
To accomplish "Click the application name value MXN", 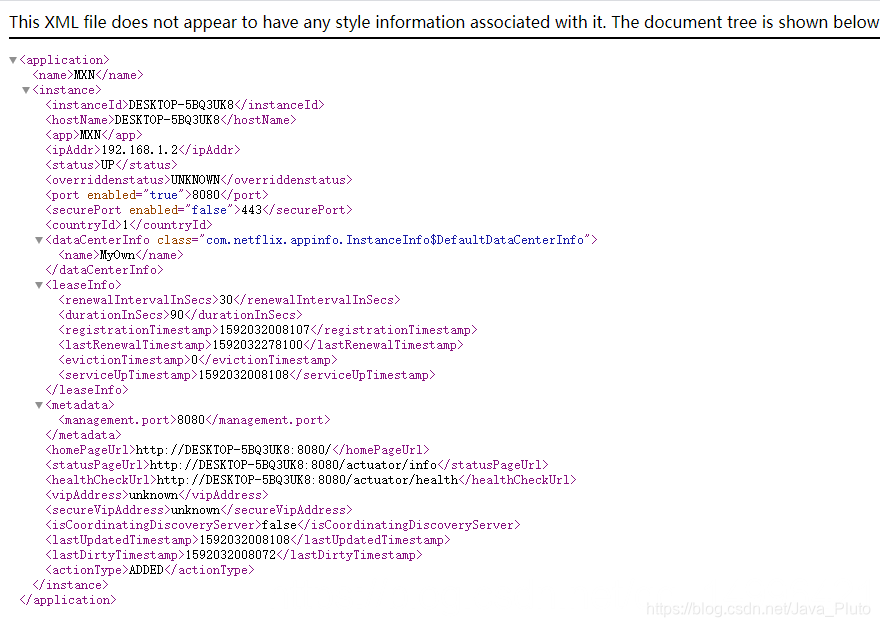I will [x=84, y=75].
